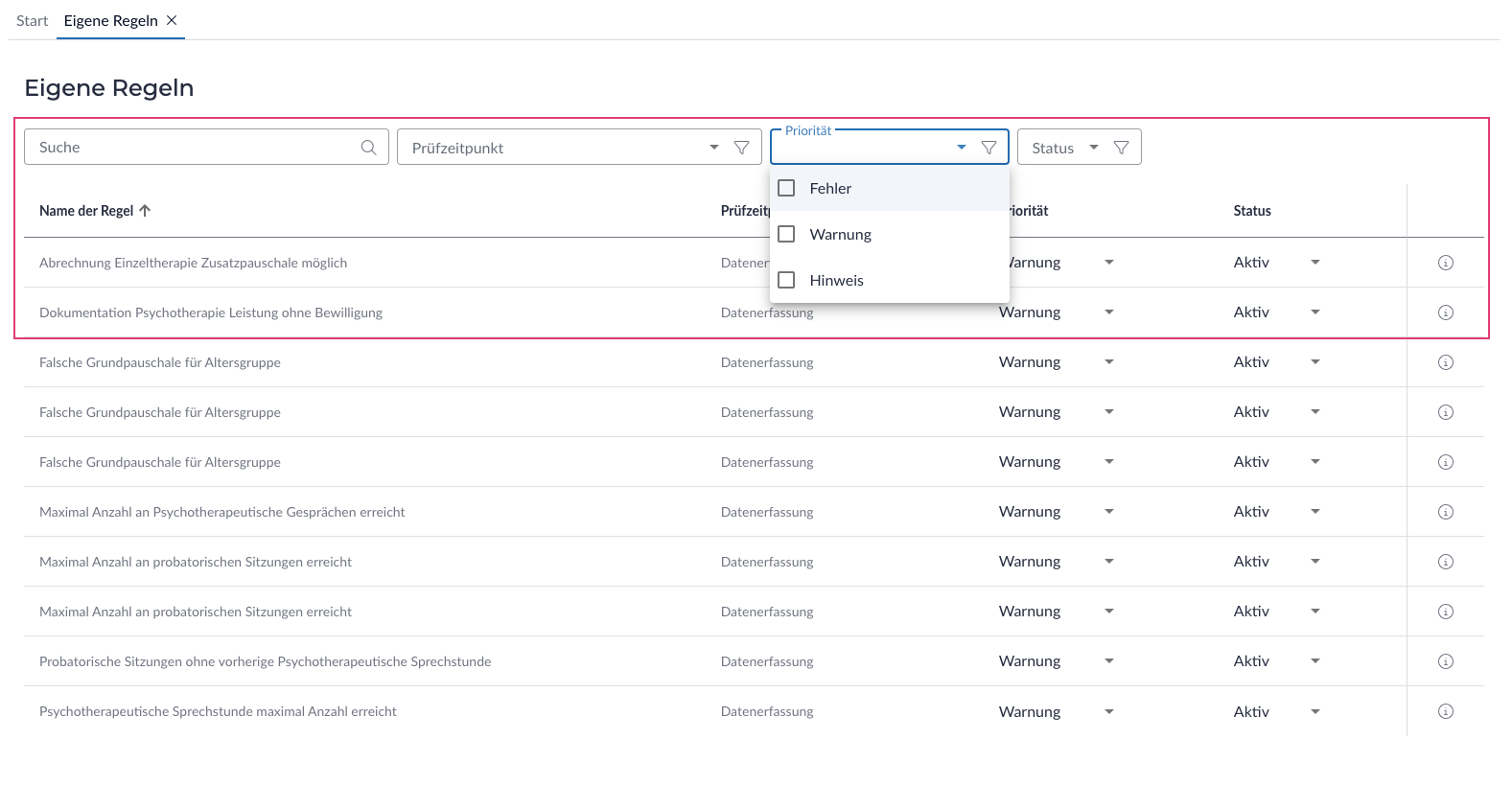Open info for Dokumentation Psychotherapie Leistung rule
1512x786 pixels.
pos(1445,312)
